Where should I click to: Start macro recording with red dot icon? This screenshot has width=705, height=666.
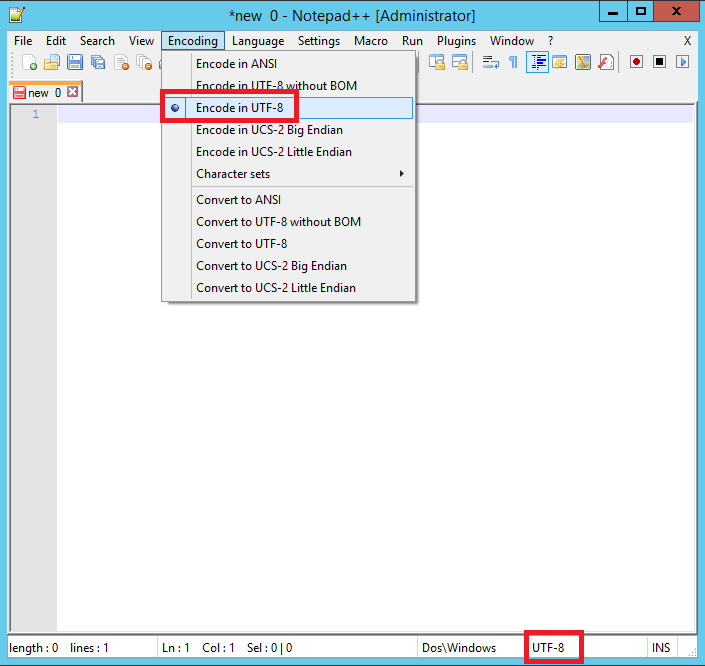tap(636, 62)
